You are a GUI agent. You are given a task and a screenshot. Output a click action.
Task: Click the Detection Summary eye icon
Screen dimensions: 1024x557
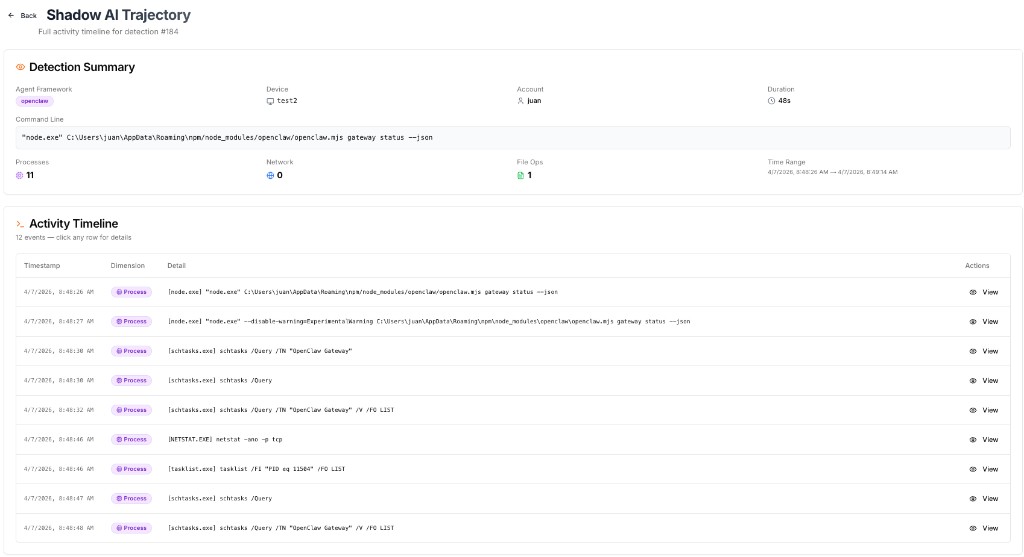coord(20,67)
